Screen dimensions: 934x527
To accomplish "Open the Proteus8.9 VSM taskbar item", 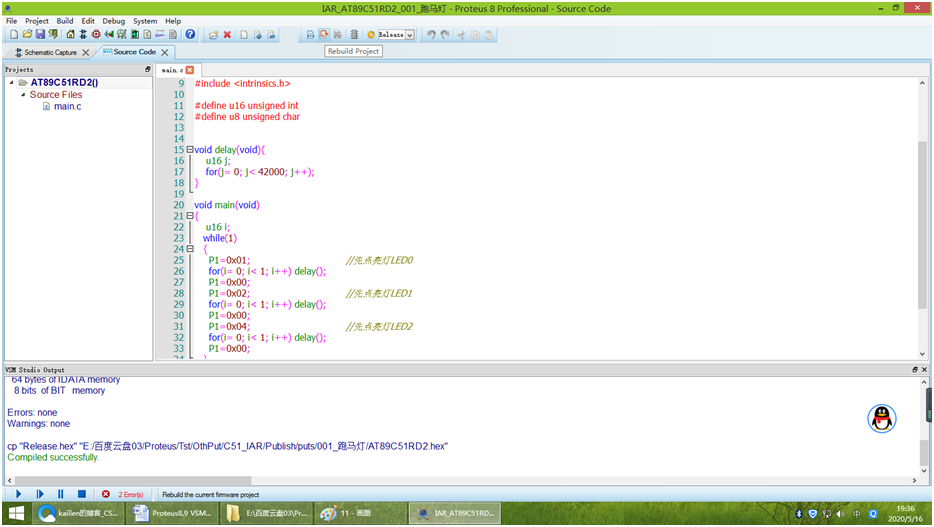I will click(x=173, y=513).
